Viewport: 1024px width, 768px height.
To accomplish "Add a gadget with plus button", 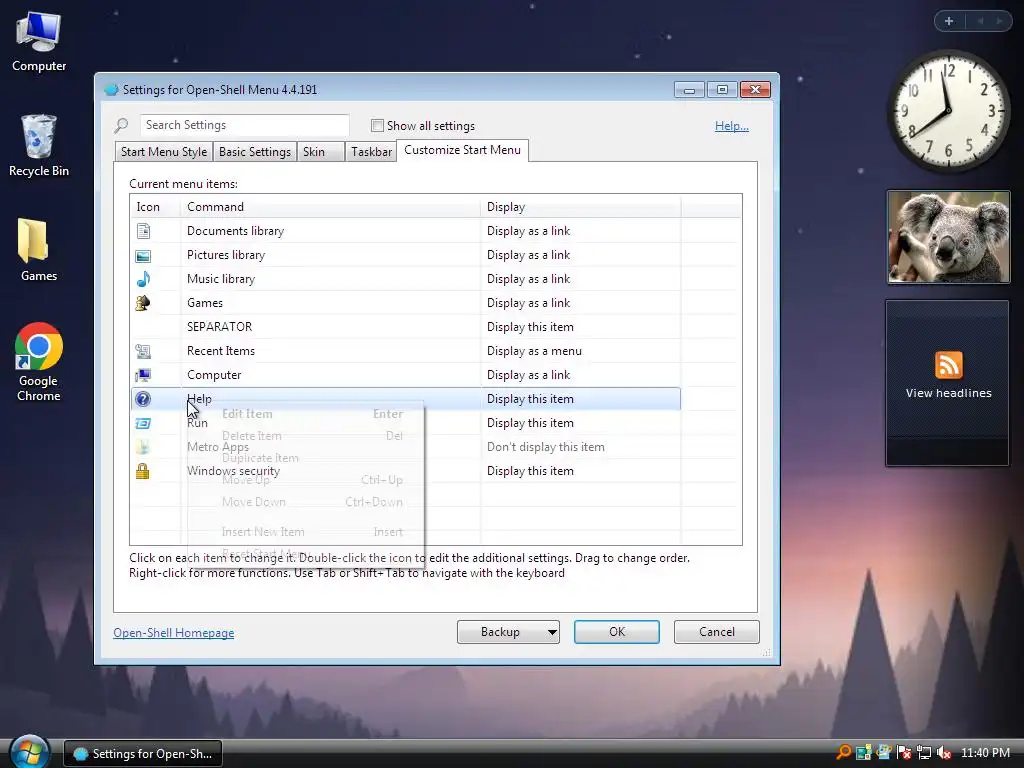I will click(949, 21).
